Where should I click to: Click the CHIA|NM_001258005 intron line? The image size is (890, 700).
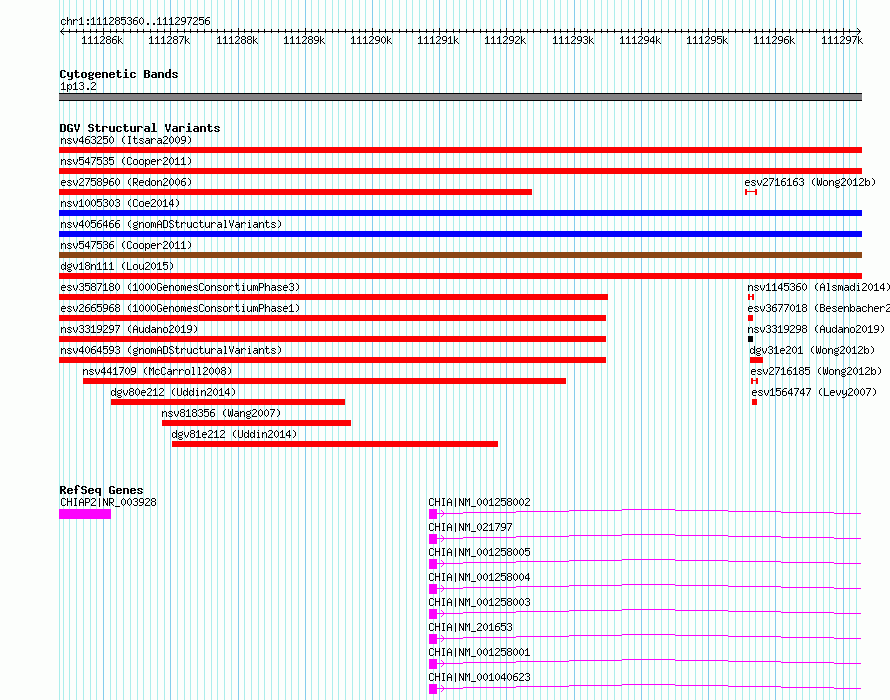tap(649, 561)
